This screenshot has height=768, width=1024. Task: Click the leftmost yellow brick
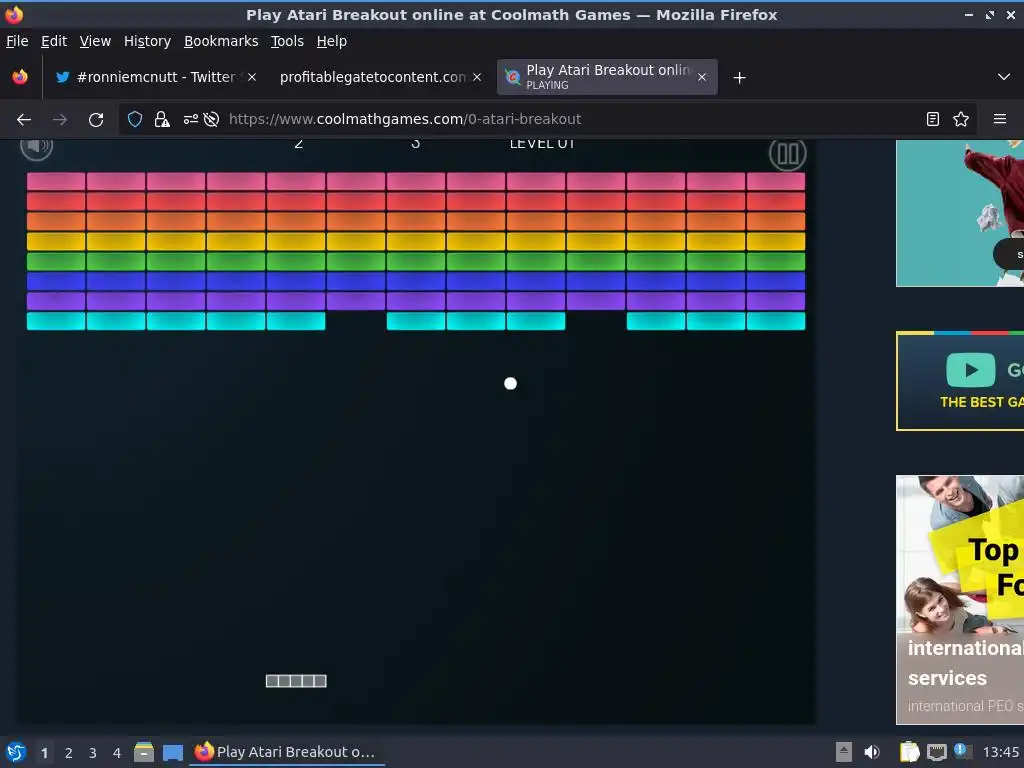coord(56,242)
